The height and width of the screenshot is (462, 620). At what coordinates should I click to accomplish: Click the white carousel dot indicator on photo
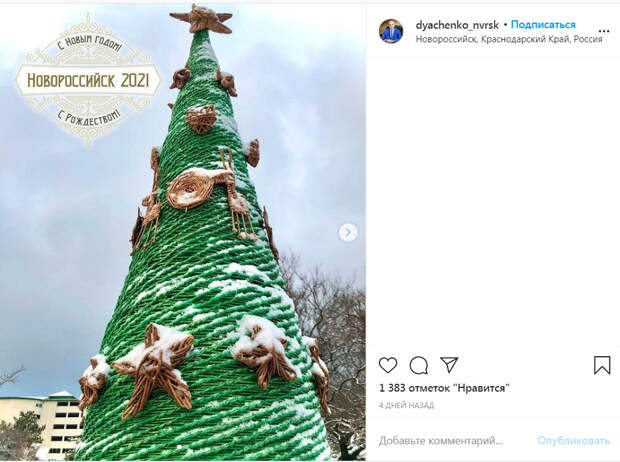(x=179, y=447)
